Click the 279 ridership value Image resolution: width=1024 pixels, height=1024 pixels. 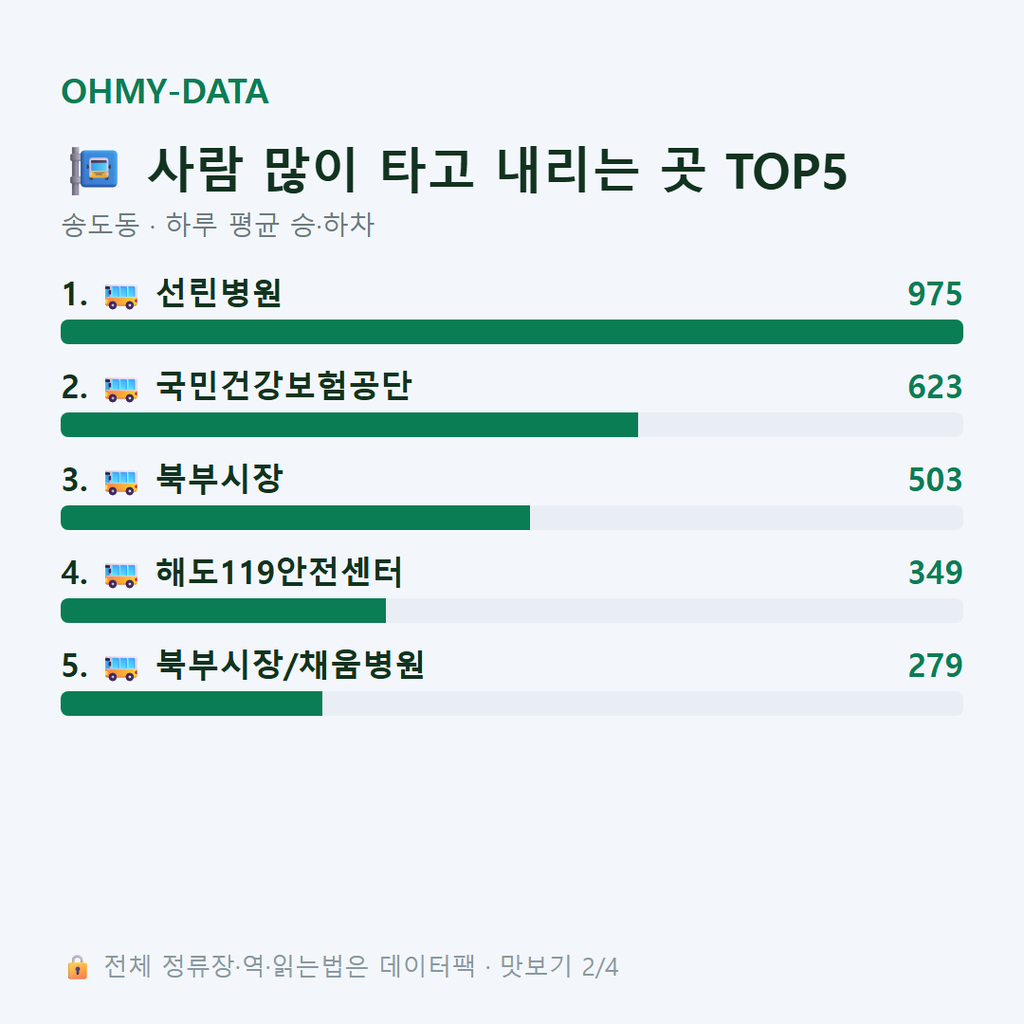coord(935,665)
